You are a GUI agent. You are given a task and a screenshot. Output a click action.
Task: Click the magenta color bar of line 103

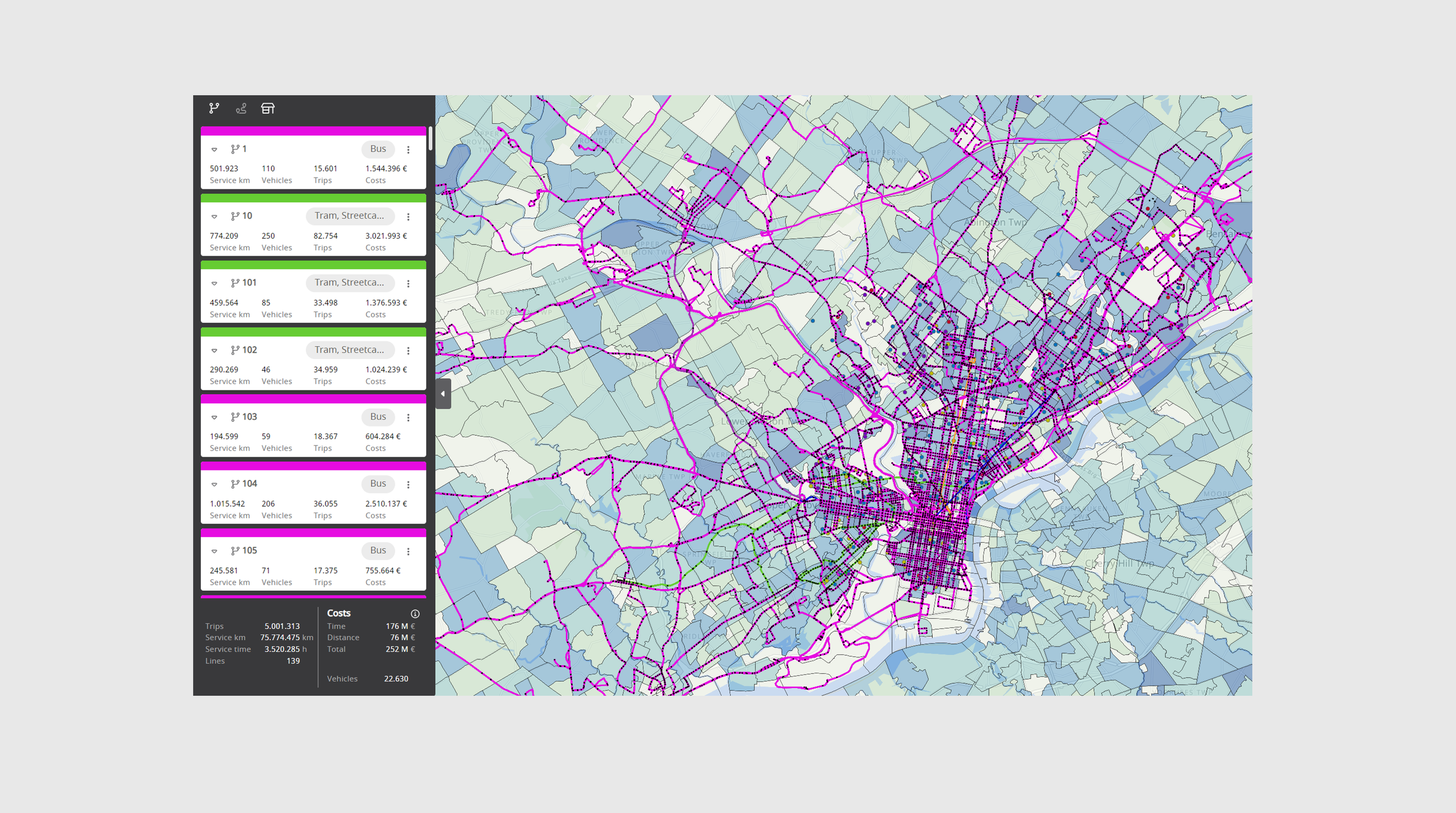click(x=313, y=399)
